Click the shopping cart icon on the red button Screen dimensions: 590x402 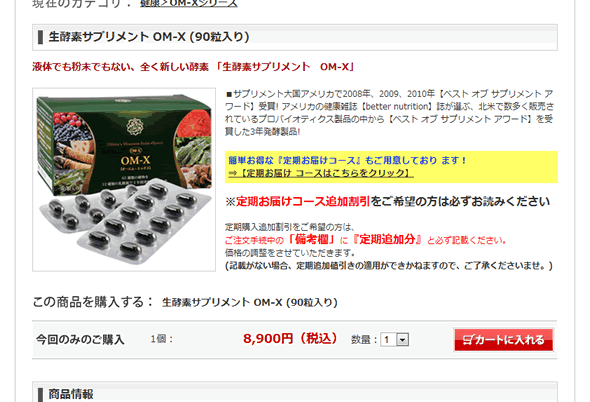(x=467, y=340)
